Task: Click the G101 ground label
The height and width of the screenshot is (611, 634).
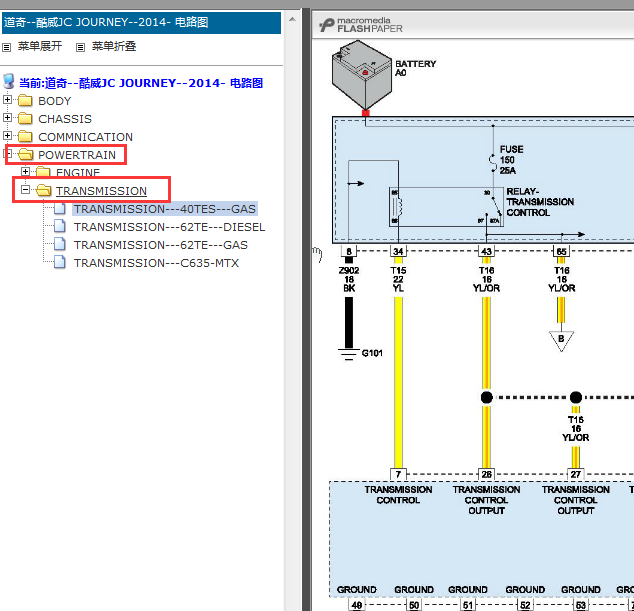Action: (372, 353)
